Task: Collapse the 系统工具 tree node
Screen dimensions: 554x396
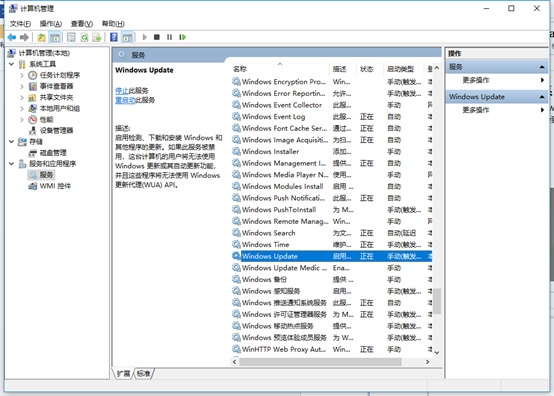Action: [x=12, y=64]
